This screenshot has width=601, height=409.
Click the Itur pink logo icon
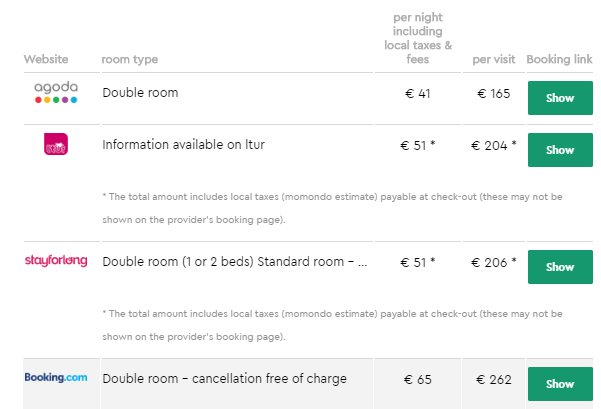coord(56,144)
